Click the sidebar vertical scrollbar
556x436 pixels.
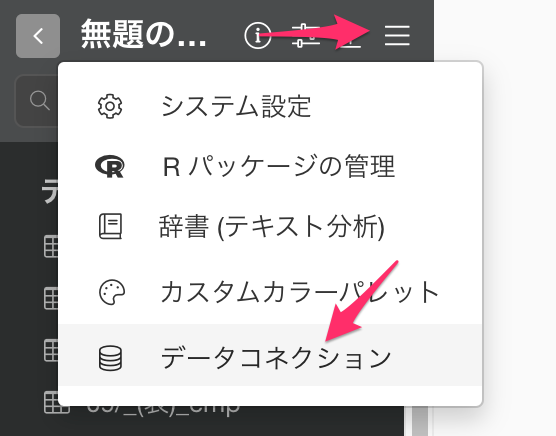pyautogui.click(x=421, y=421)
